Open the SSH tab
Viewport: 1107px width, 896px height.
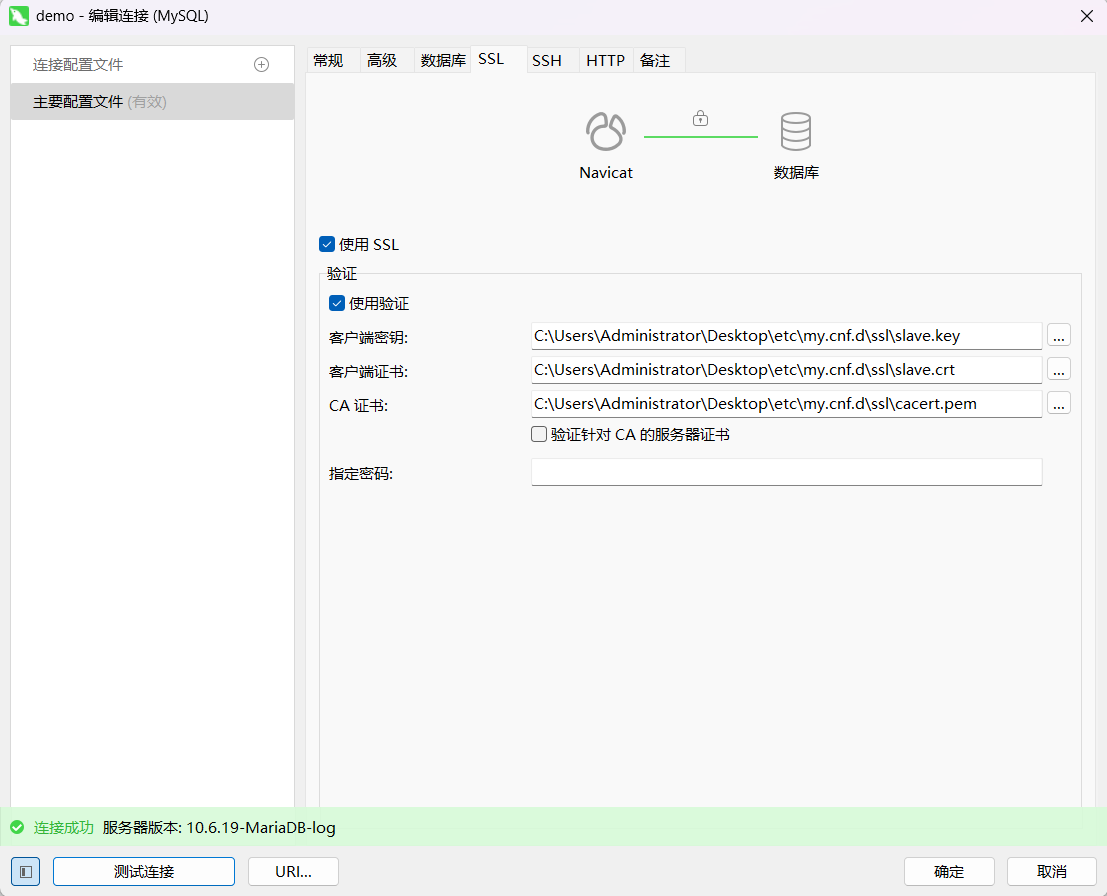pyautogui.click(x=547, y=61)
